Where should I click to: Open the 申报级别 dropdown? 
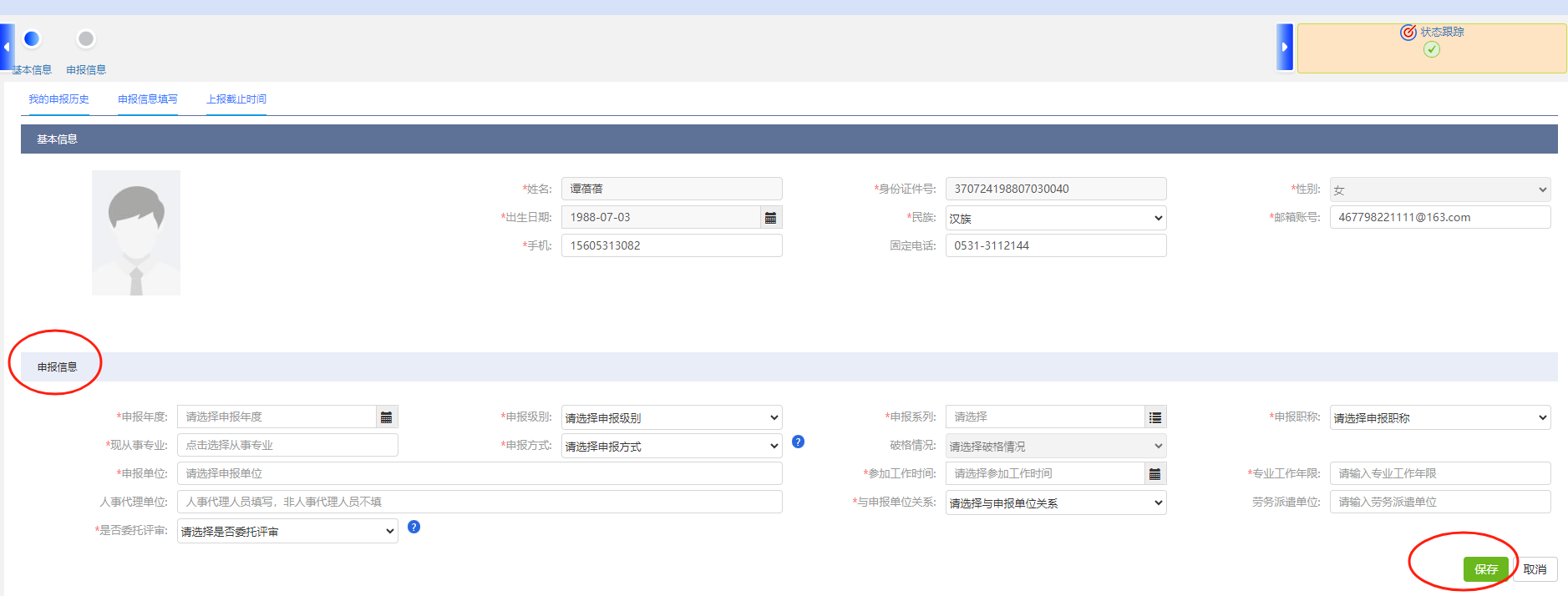[x=671, y=418]
